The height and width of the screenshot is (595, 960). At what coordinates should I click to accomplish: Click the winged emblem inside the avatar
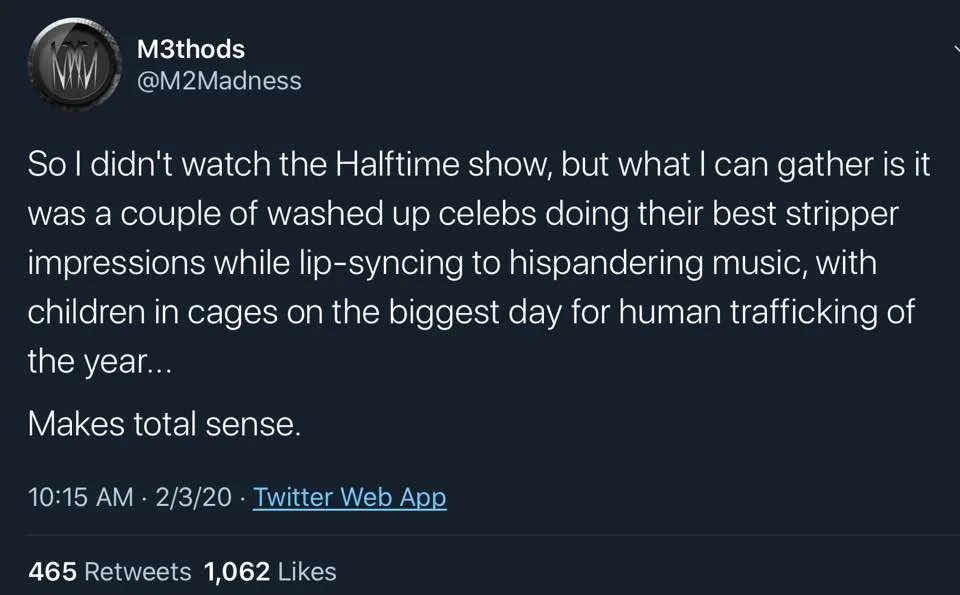point(74,64)
